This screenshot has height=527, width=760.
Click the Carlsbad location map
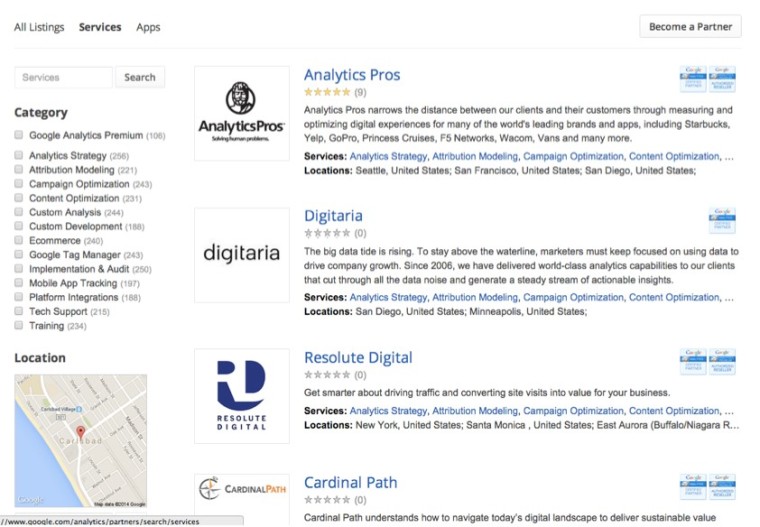click(x=80, y=440)
